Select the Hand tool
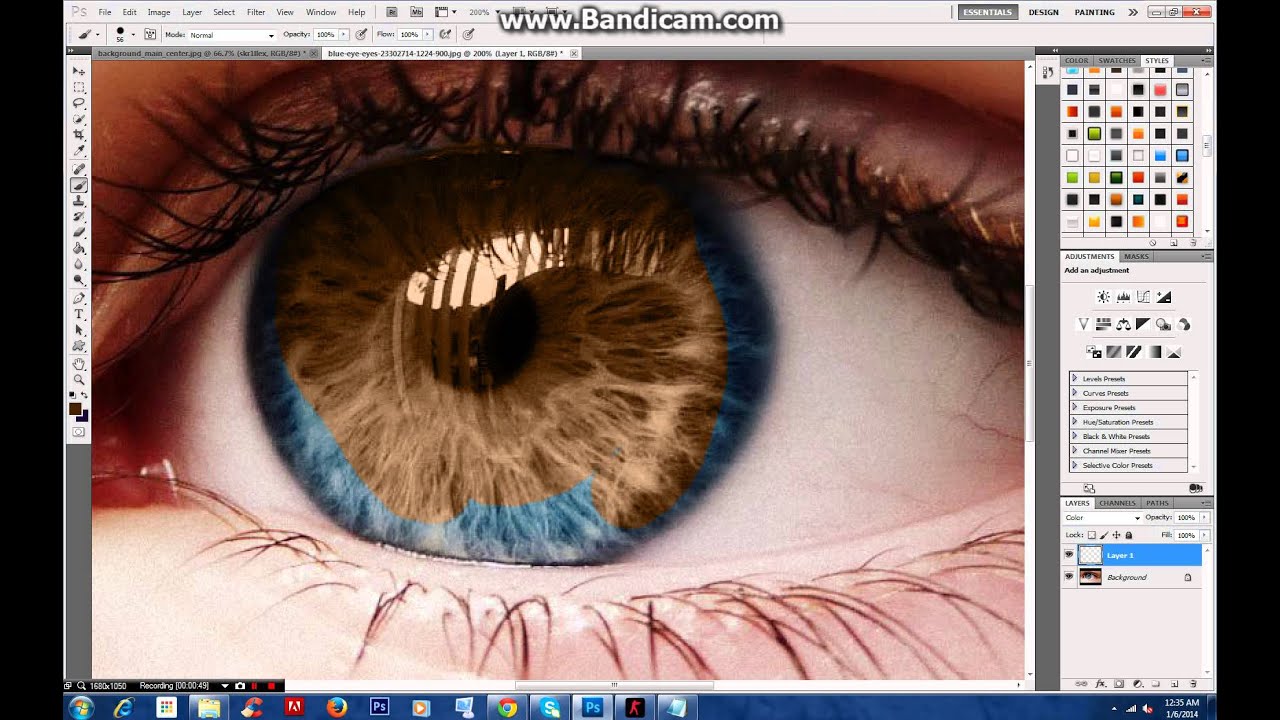Image resolution: width=1280 pixels, height=720 pixels. tap(79, 364)
